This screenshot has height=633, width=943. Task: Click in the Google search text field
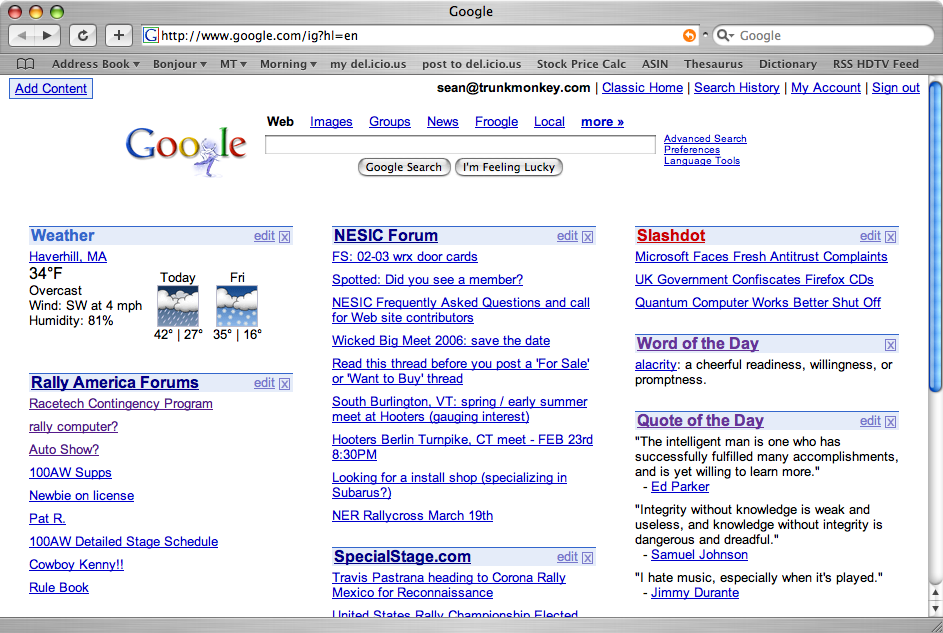tap(460, 144)
